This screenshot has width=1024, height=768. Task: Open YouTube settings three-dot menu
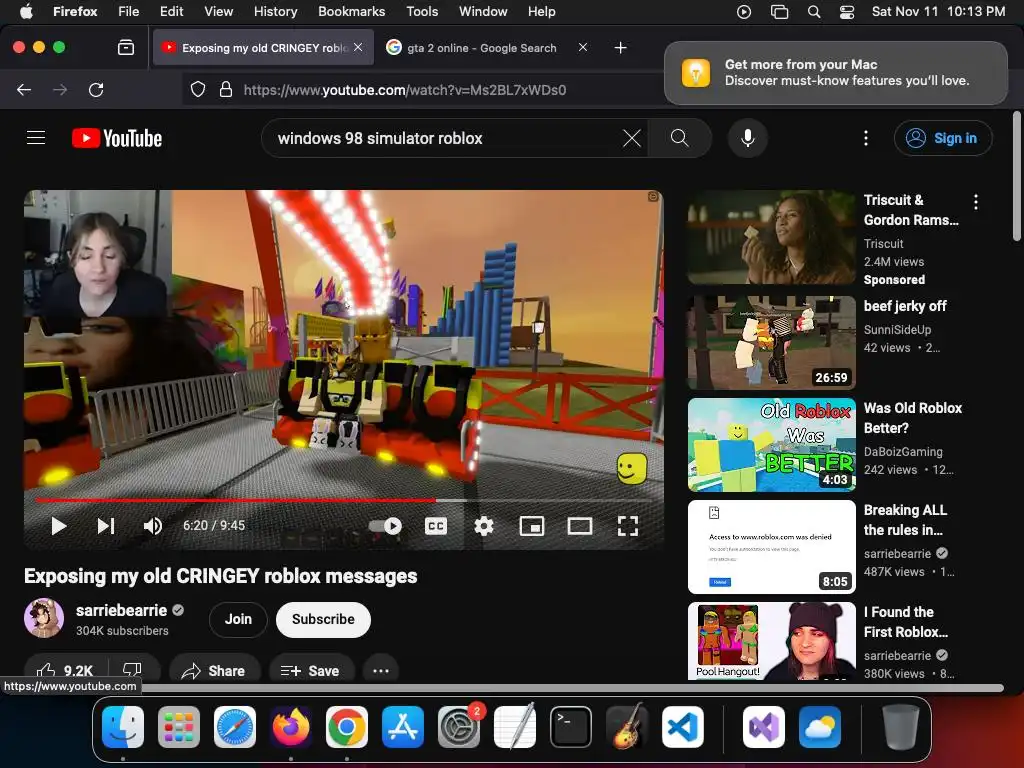pyautogui.click(x=866, y=138)
